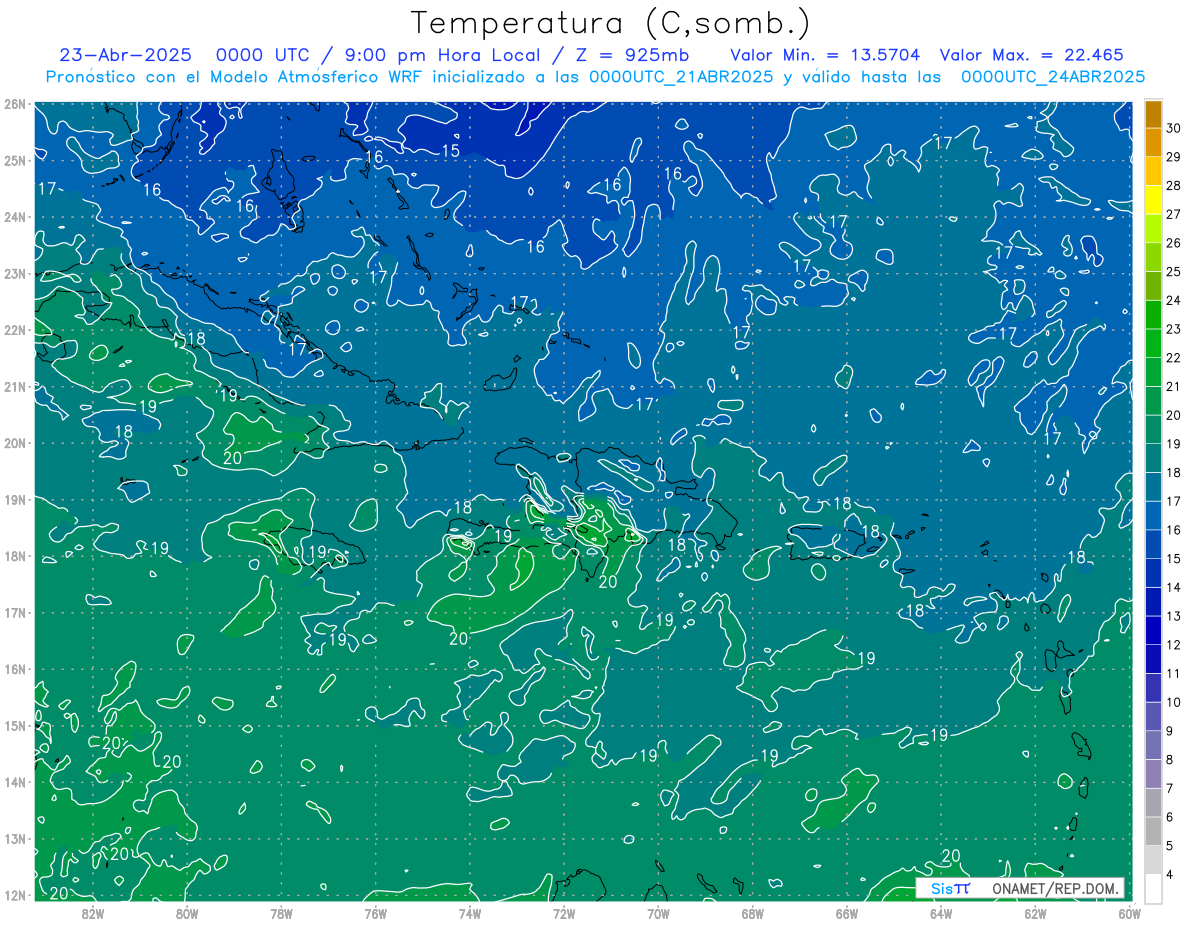Click the 12N latitude axis label
Viewport: 1200px width, 927px height.
point(14,895)
